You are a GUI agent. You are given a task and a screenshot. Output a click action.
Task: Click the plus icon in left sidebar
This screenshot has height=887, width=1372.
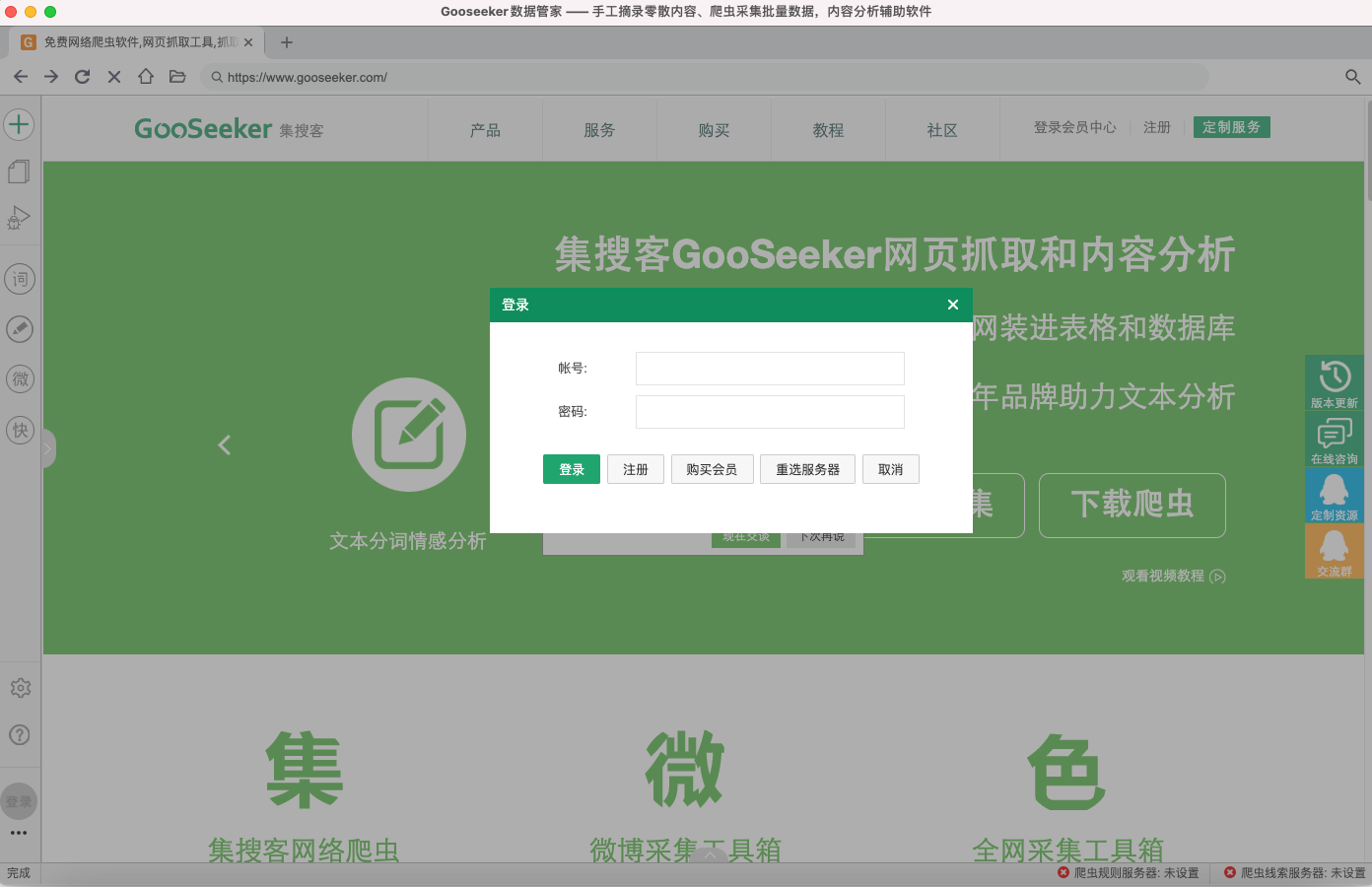20,124
